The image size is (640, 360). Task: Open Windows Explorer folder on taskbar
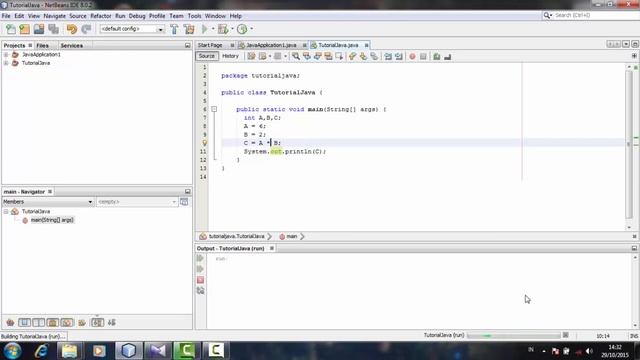(x=69, y=351)
